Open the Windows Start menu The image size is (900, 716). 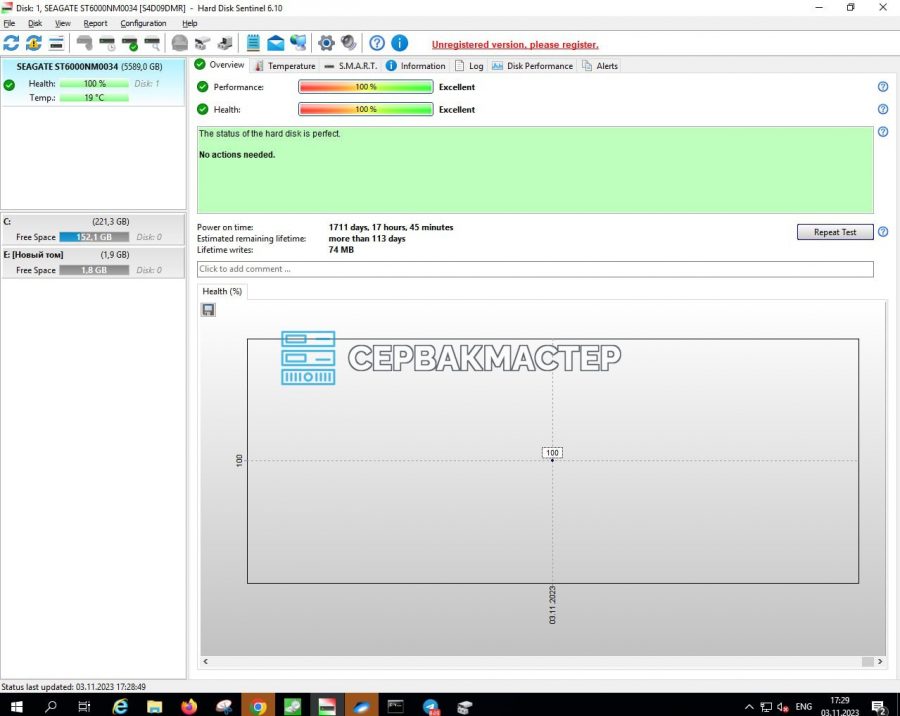16,706
